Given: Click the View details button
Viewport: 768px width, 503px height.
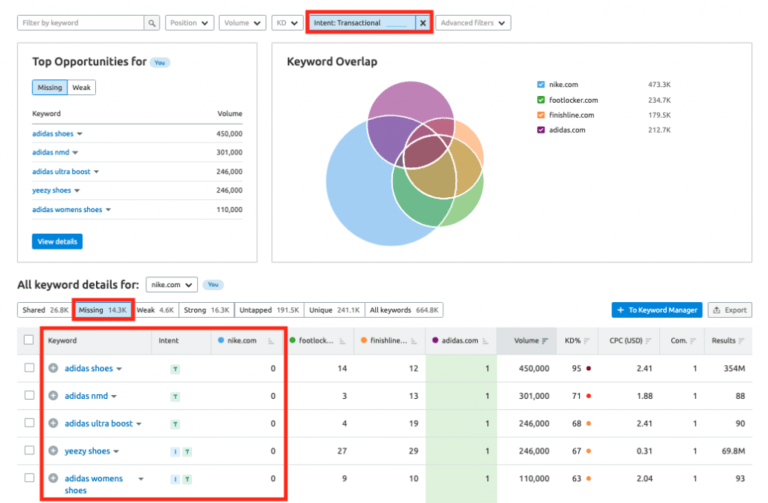Looking at the screenshot, I should 57,241.
